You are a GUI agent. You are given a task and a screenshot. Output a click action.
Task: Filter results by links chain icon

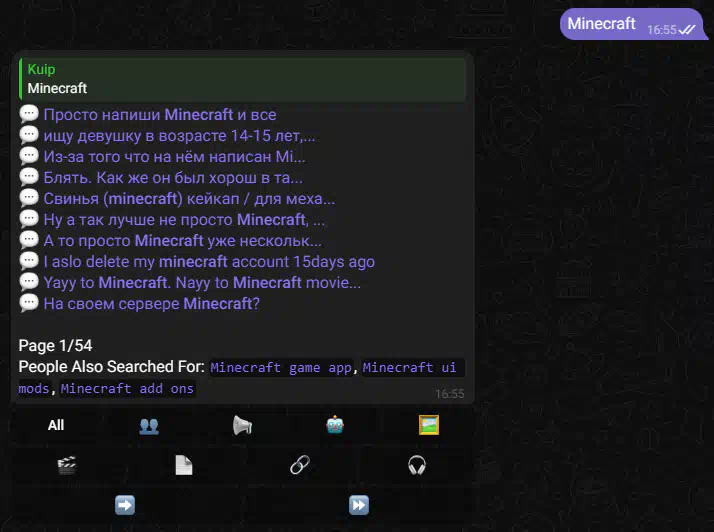tap(300, 465)
